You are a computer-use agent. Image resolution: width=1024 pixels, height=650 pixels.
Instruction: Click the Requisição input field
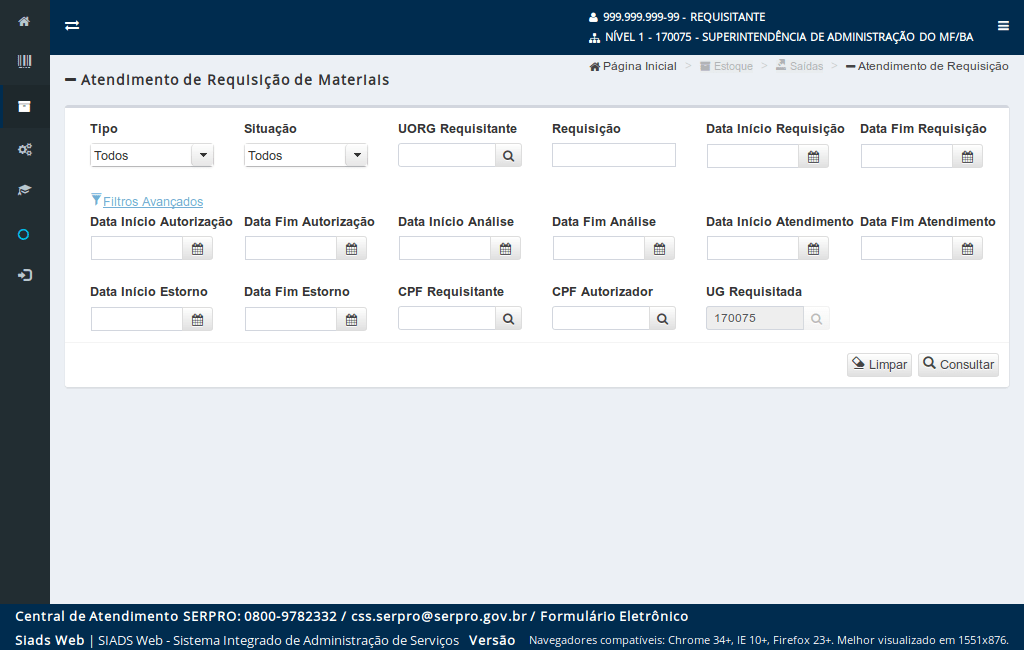614,155
